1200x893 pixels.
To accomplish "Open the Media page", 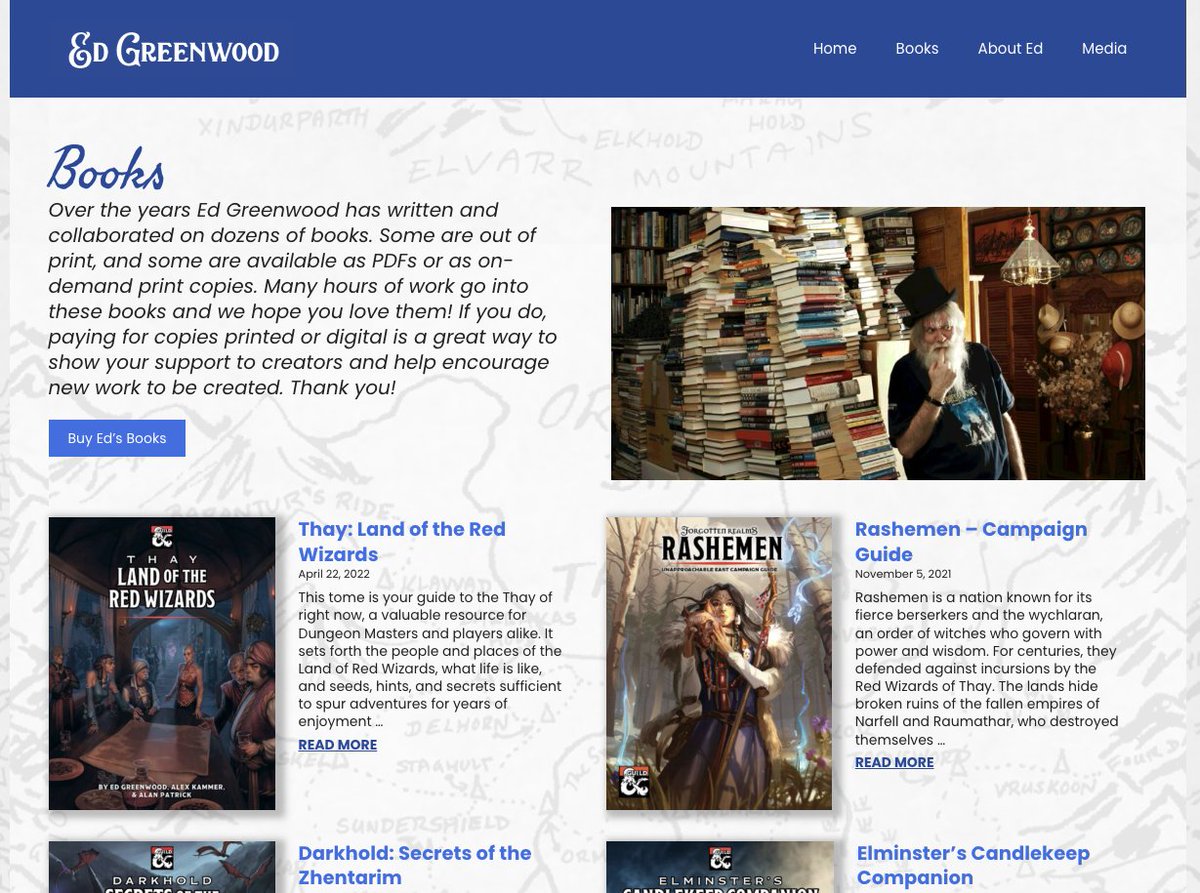I will click(1104, 48).
